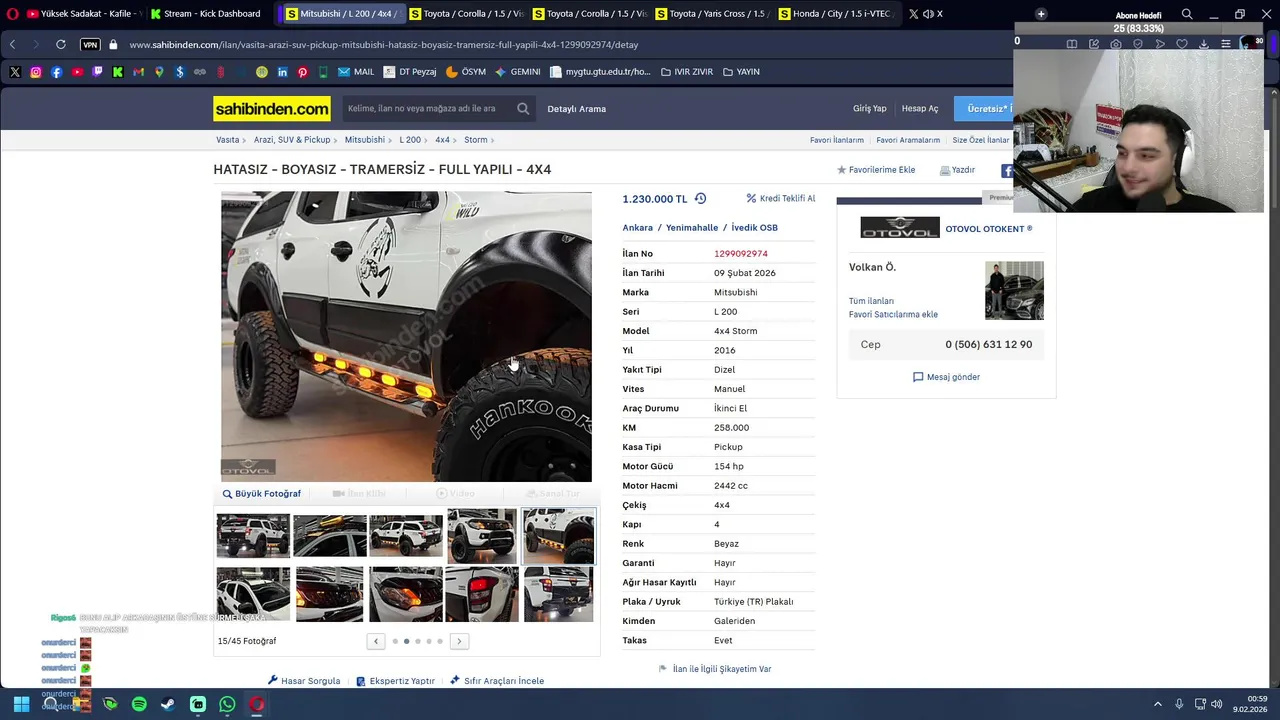Click the main car photo
This screenshot has height=720, width=1280.
tap(406, 336)
